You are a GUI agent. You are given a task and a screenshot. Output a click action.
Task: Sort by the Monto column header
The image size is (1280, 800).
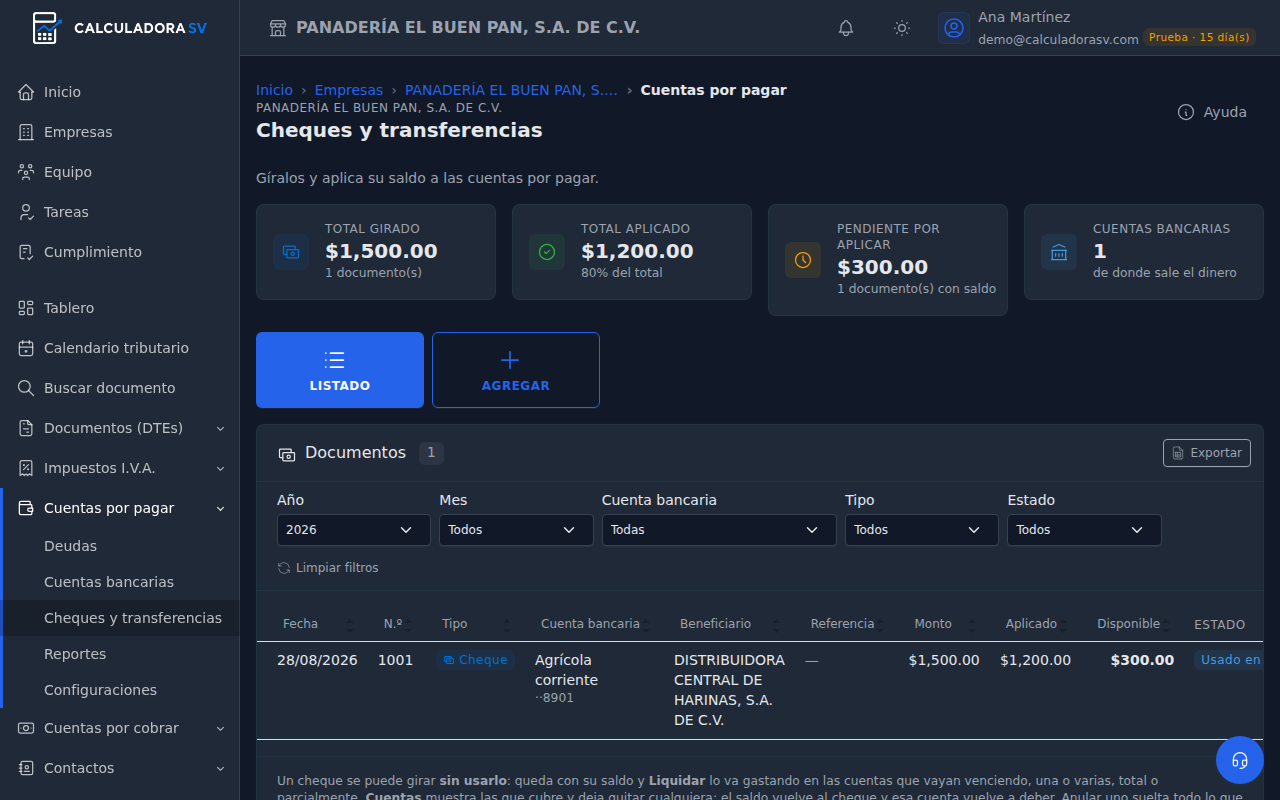click(x=942, y=624)
